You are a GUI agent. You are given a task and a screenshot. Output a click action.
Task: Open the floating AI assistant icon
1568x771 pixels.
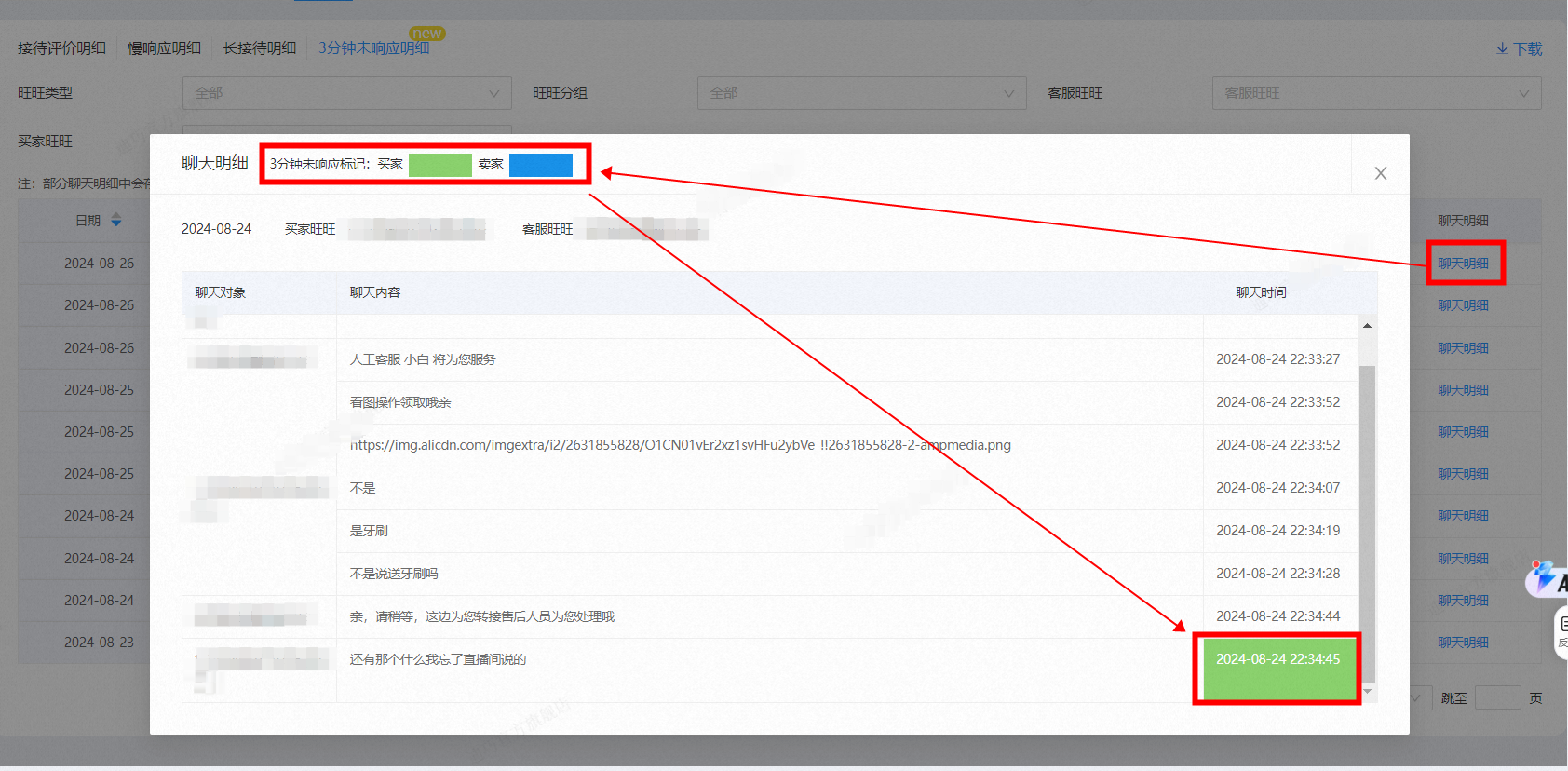(x=1548, y=578)
